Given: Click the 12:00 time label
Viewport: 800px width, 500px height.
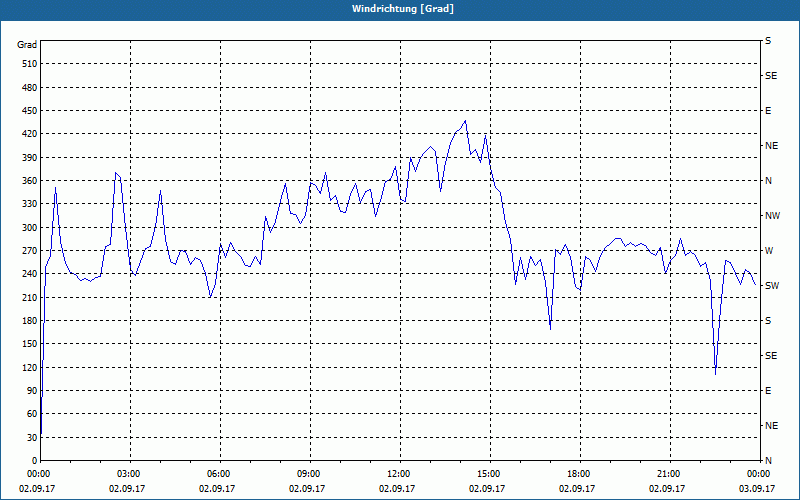Looking at the screenshot, I should point(398,474).
